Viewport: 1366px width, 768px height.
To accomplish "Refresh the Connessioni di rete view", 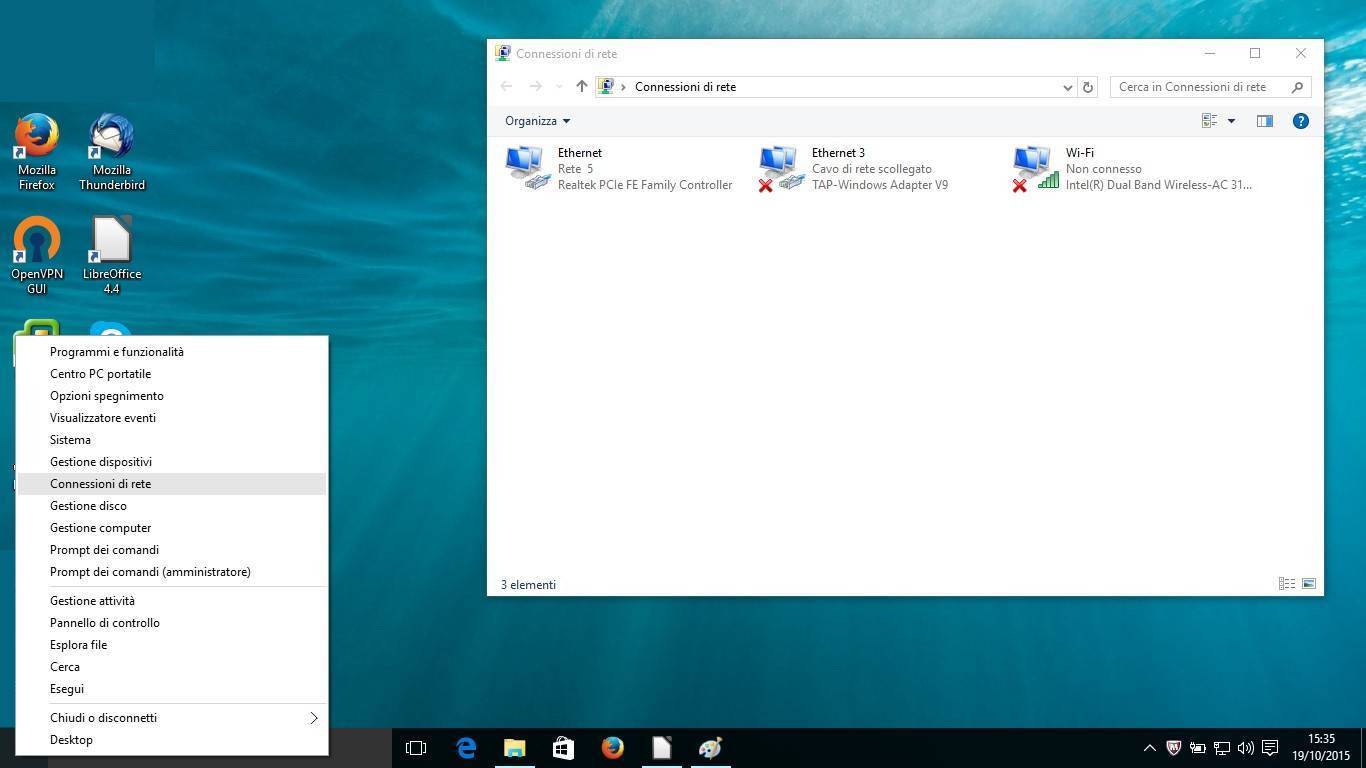I will click(x=1088, y=87).
